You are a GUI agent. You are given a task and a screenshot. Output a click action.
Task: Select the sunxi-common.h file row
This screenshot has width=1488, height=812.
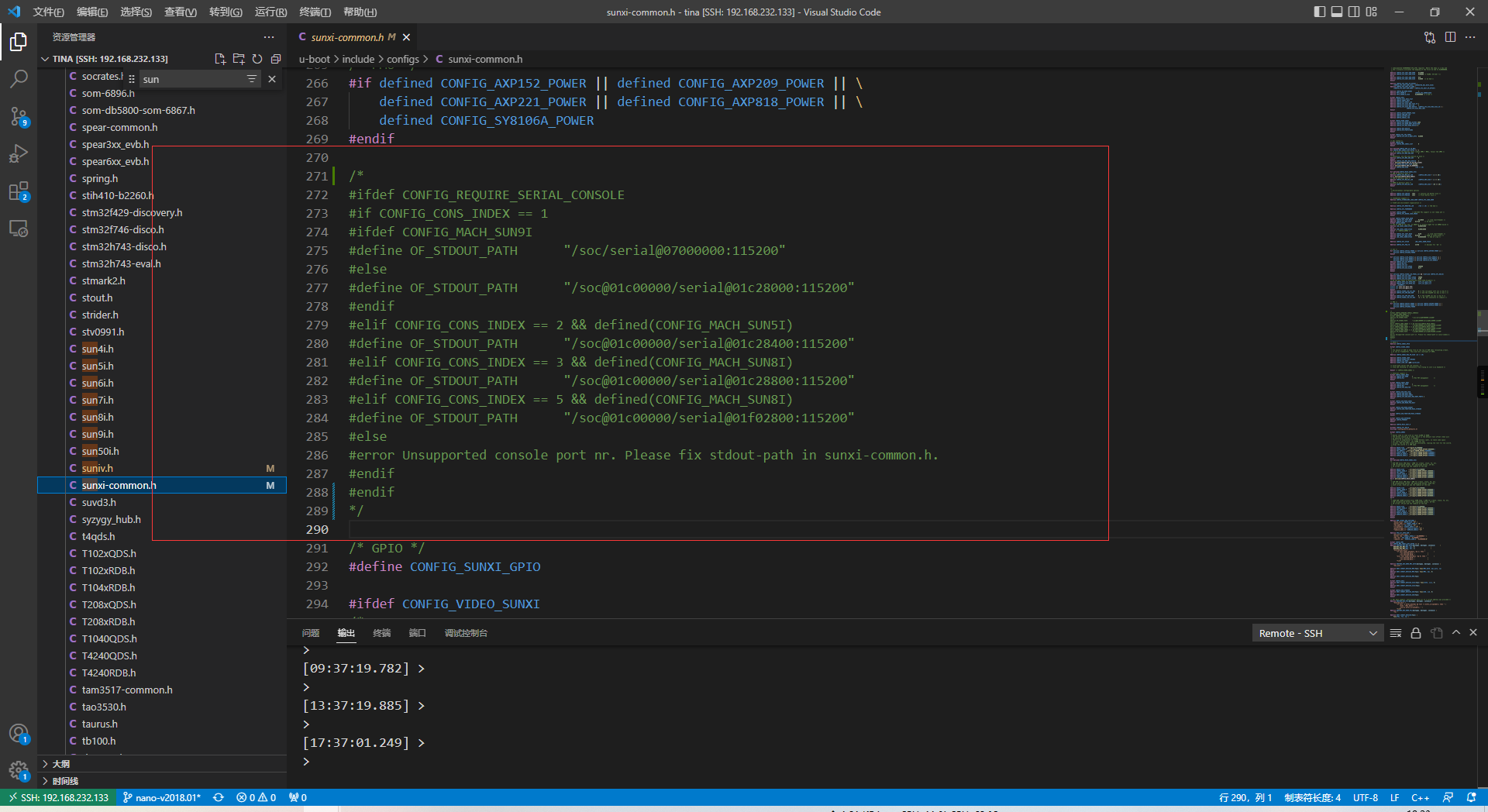pos(162,485)
